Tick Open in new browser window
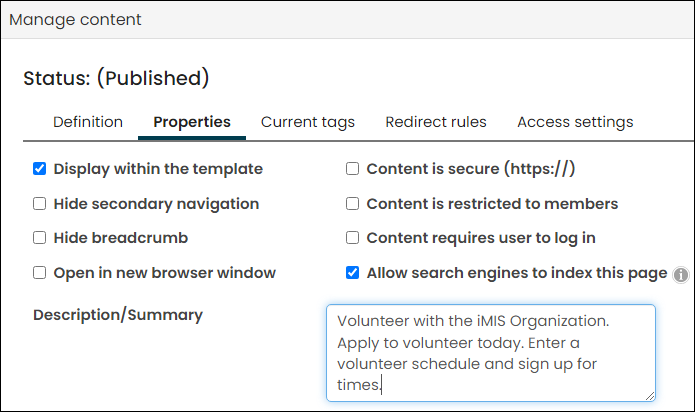Viewport: 695px width, 412px height. click(x=39, y=272)
